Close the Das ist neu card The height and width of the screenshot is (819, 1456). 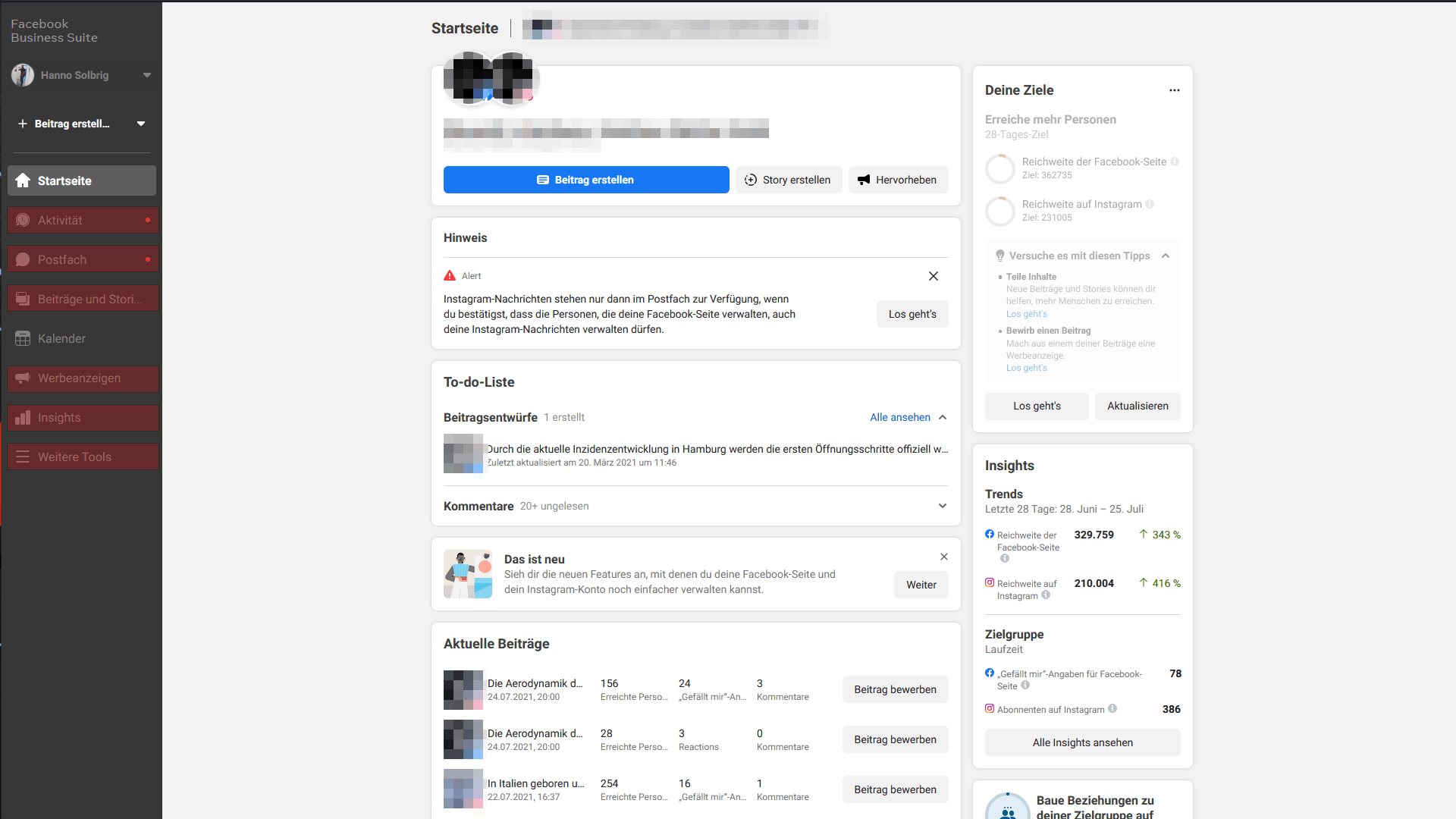pos(943,557)
